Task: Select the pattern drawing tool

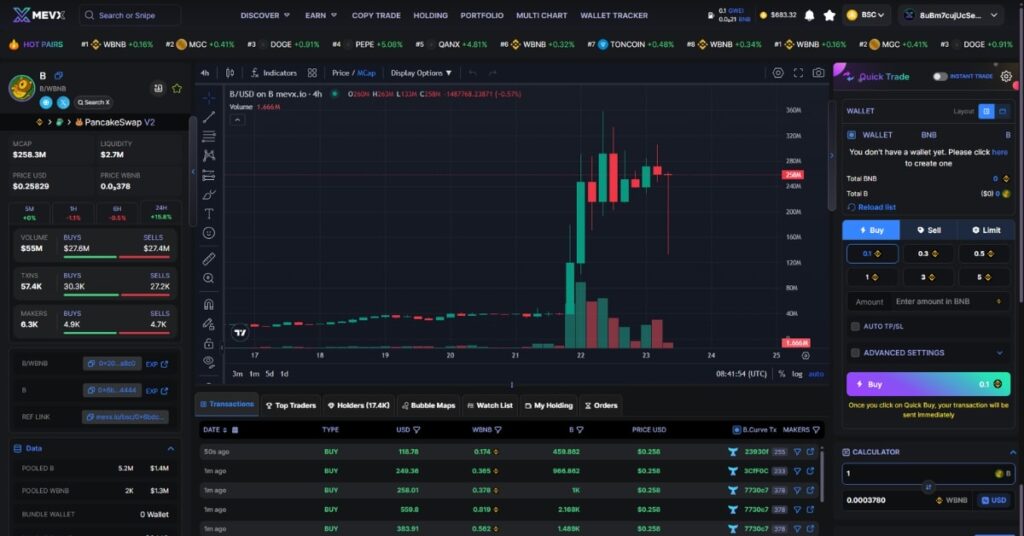Action: 209,155
